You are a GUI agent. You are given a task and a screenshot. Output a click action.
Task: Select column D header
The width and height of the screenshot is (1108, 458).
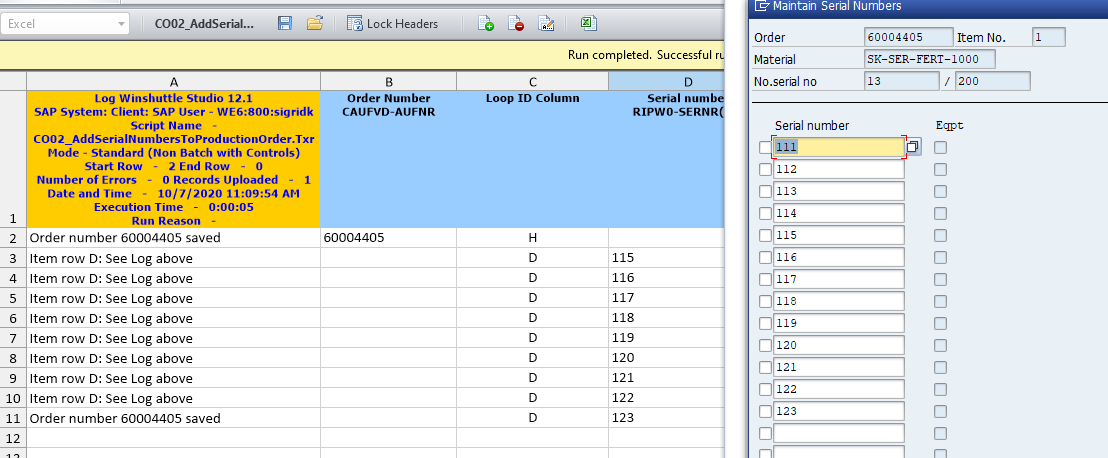click(x=666, y=81)
